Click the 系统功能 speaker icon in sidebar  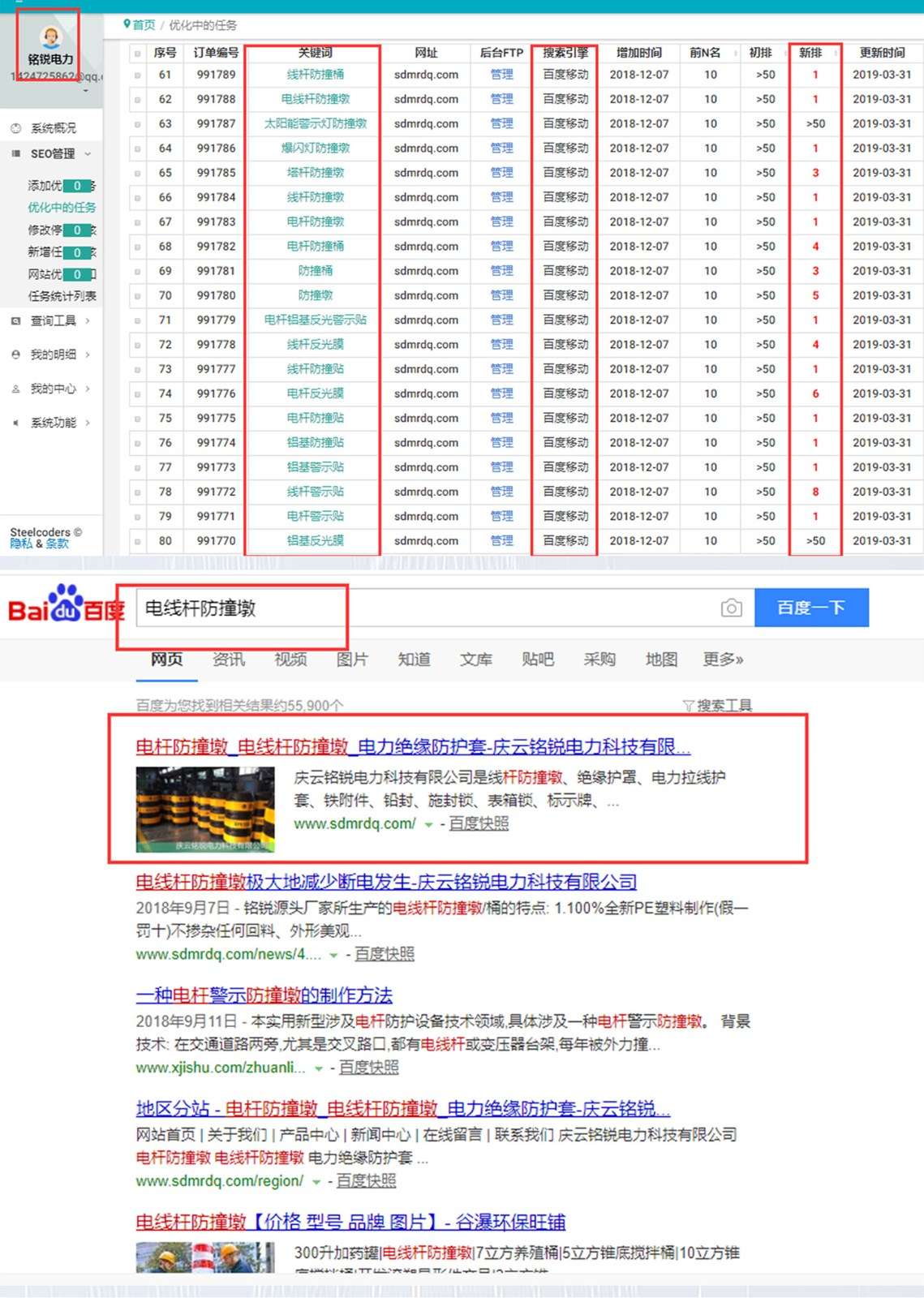[x=15, y=423]
